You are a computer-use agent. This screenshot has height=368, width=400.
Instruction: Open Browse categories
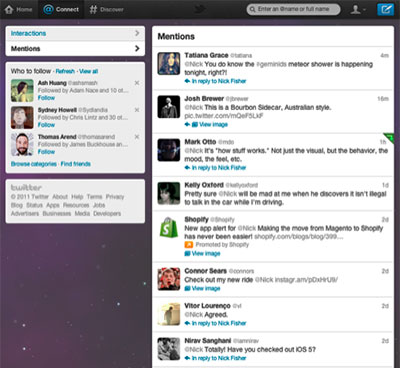pyautogui.click(x=34, y=164)
